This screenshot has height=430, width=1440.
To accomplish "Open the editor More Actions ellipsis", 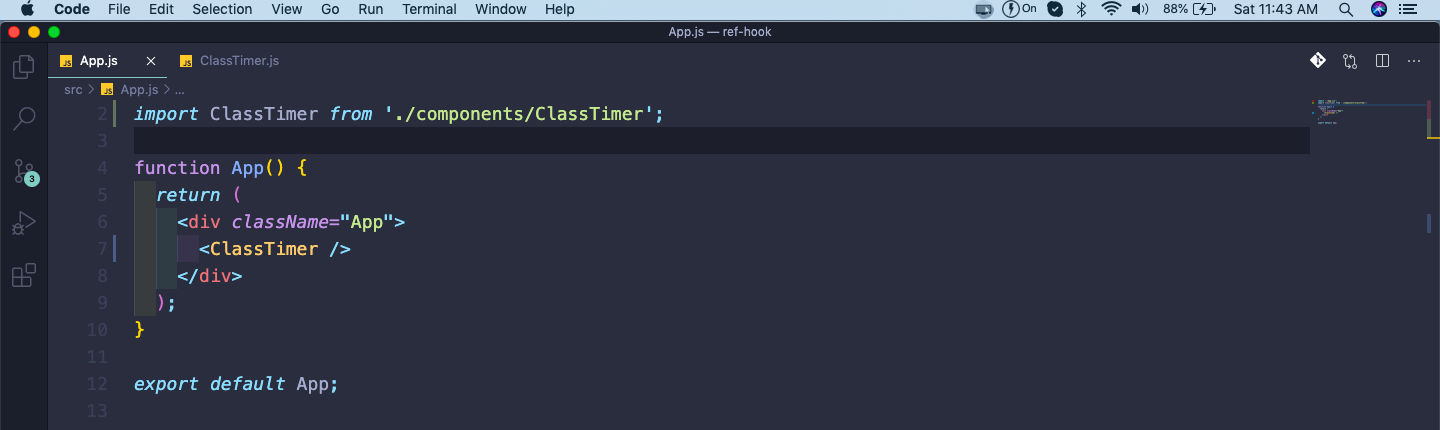I will (1414, 61).
